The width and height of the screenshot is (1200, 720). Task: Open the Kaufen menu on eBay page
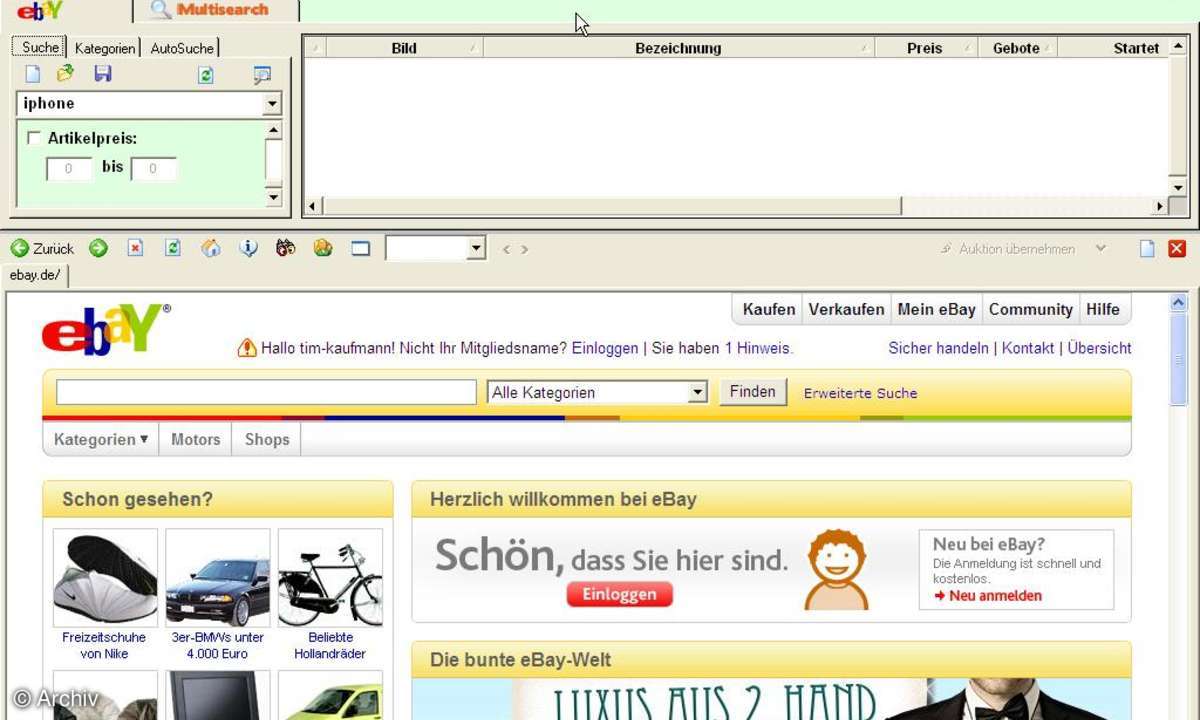pyautogui.click(x=769, y=309)
